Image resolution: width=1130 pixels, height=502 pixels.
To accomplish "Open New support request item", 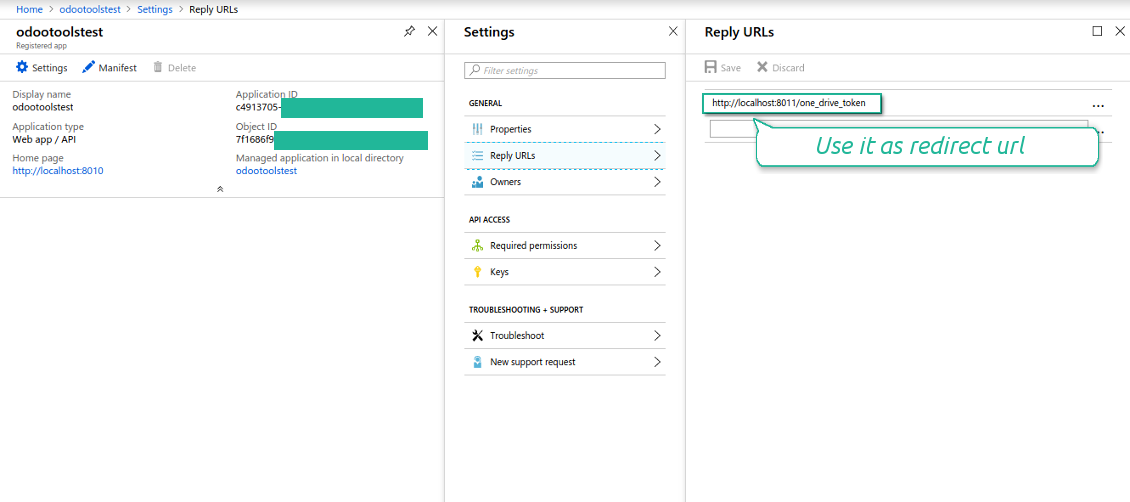I will tap(565, 362).
